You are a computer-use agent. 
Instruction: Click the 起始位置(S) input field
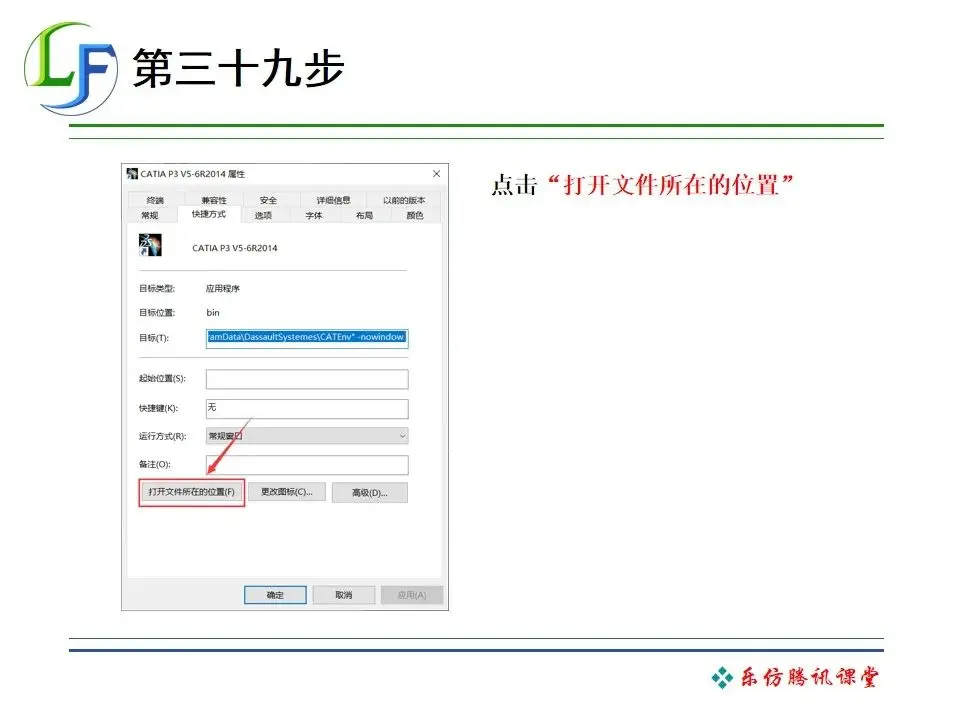(307, 379)
